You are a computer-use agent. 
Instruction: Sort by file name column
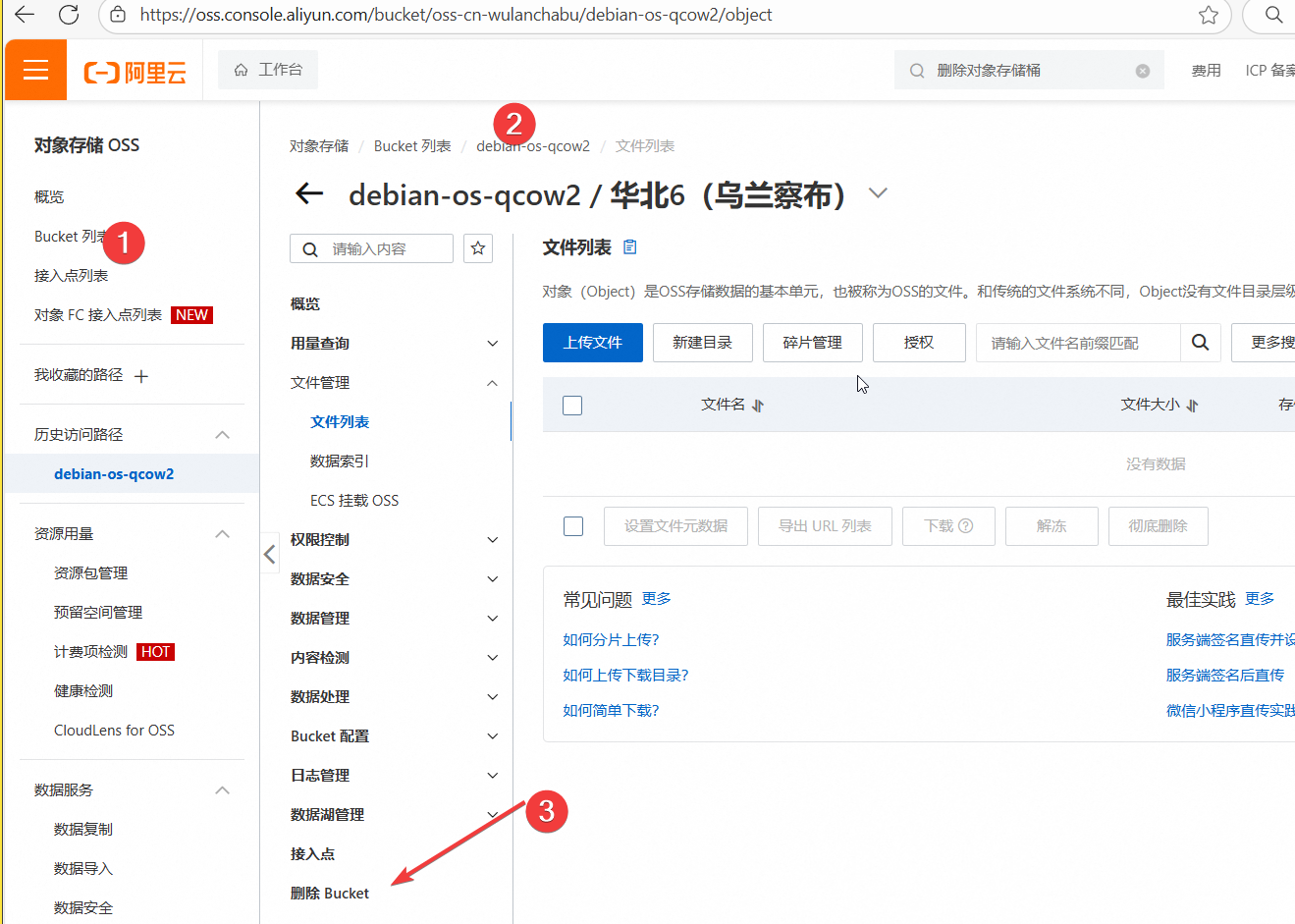pyautogui.click(x=757, y=406)
